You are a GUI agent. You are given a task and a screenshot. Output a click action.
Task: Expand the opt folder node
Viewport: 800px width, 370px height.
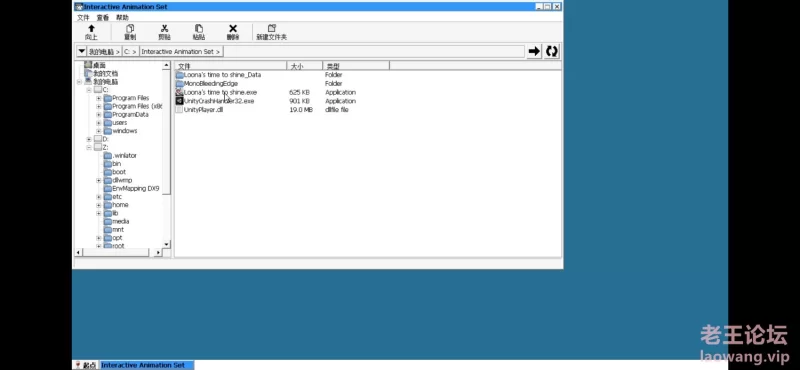click(x=98, y=238)
